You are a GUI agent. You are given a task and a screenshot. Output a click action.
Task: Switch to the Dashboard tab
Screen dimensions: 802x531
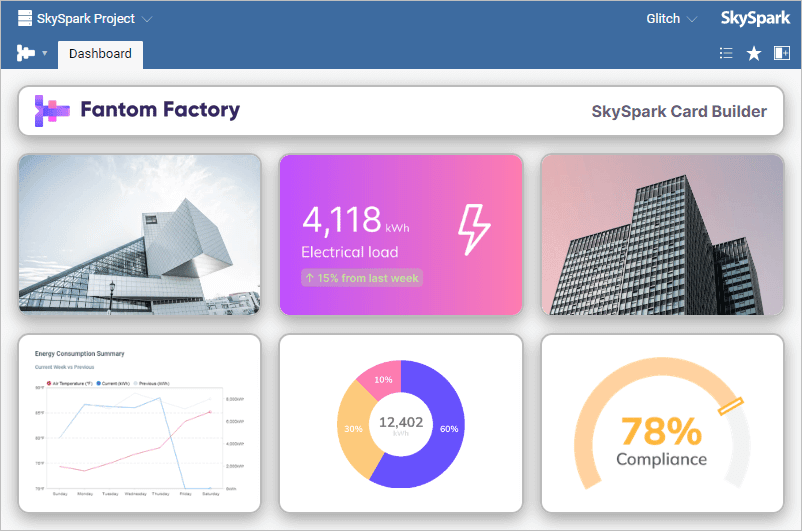(x=100, y=54)
